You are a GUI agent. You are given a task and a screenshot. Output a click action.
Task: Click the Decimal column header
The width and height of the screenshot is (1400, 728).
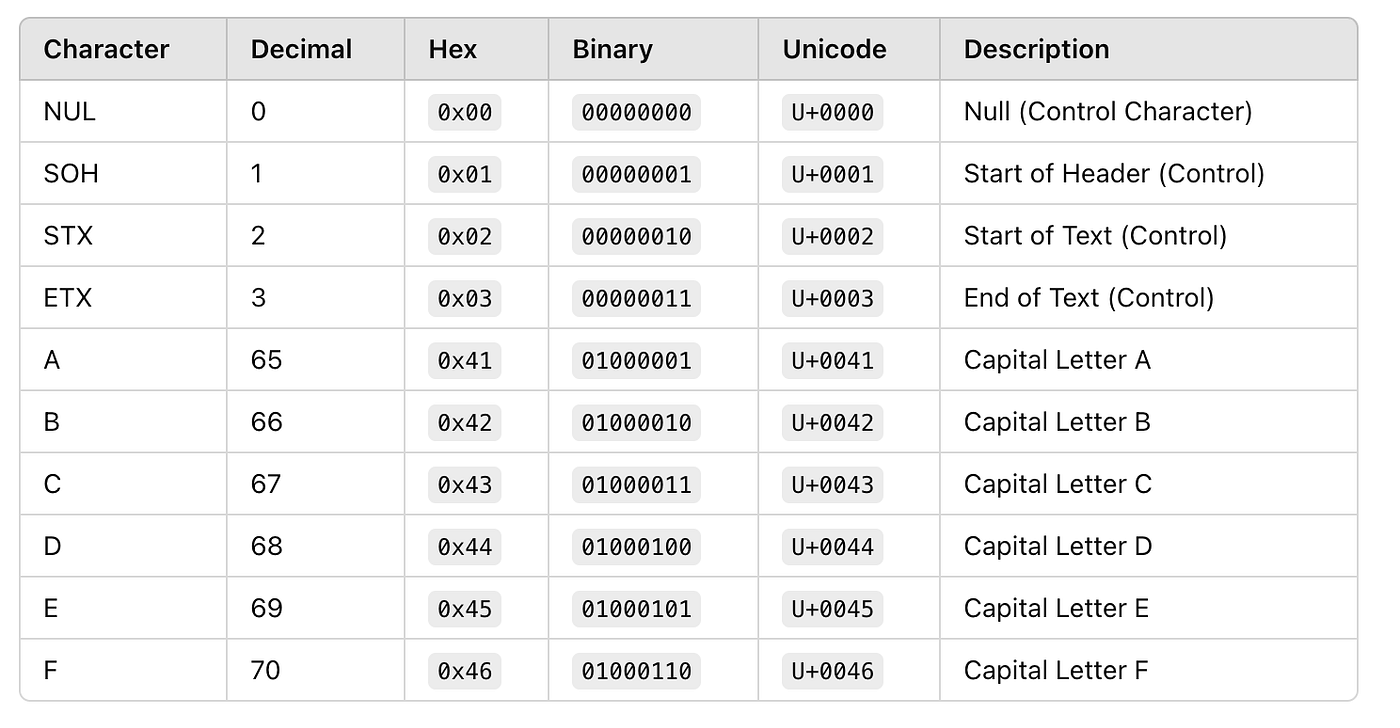click(301, 49)
